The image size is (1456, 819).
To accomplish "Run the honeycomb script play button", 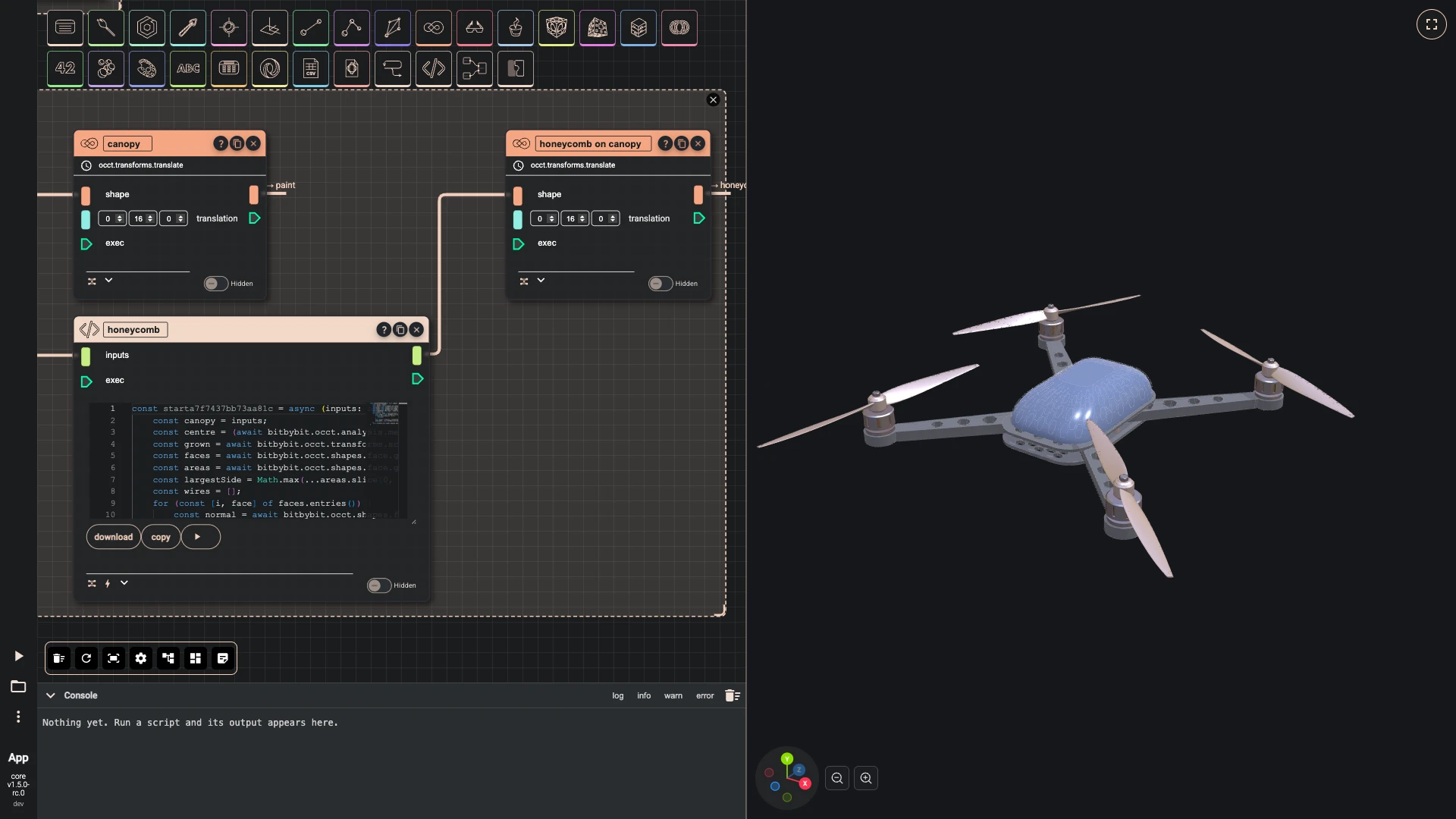I will coord(201,537).
